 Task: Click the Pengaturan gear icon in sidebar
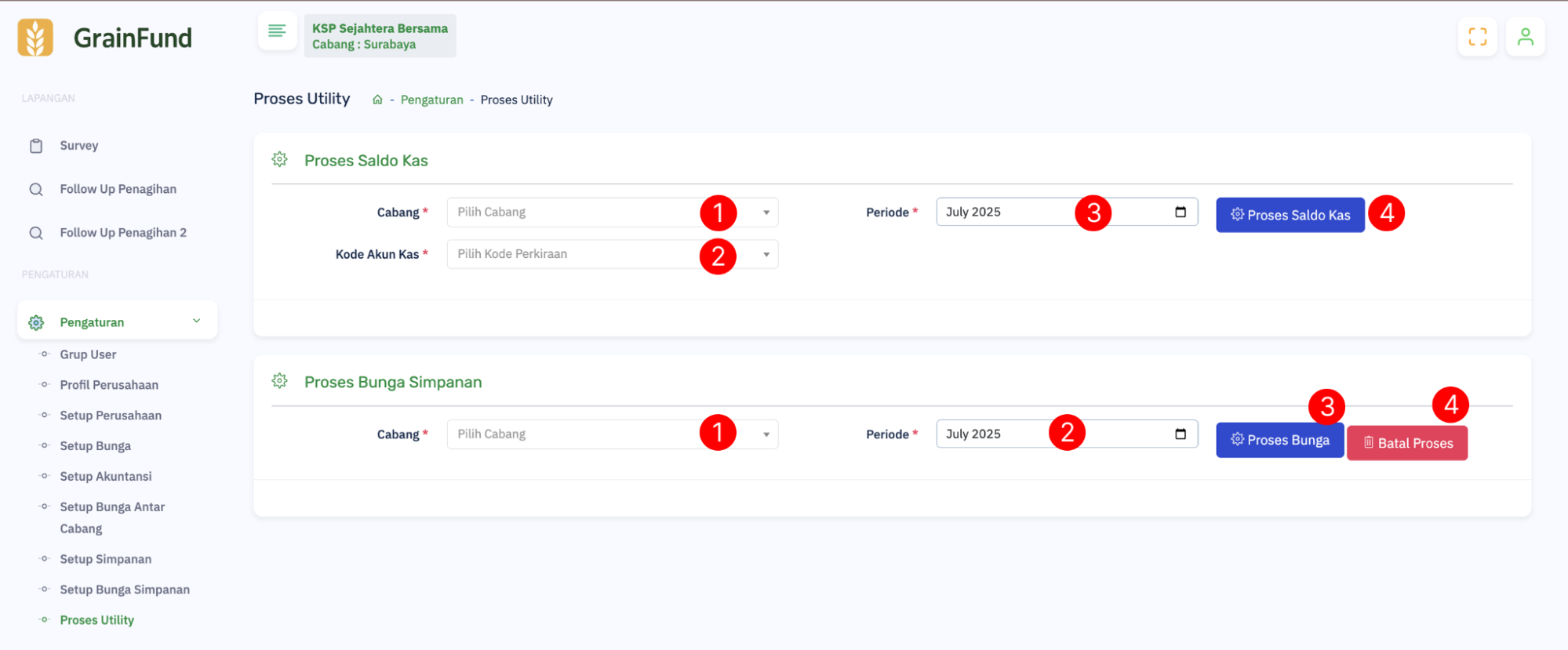click(x=36, y=322)
